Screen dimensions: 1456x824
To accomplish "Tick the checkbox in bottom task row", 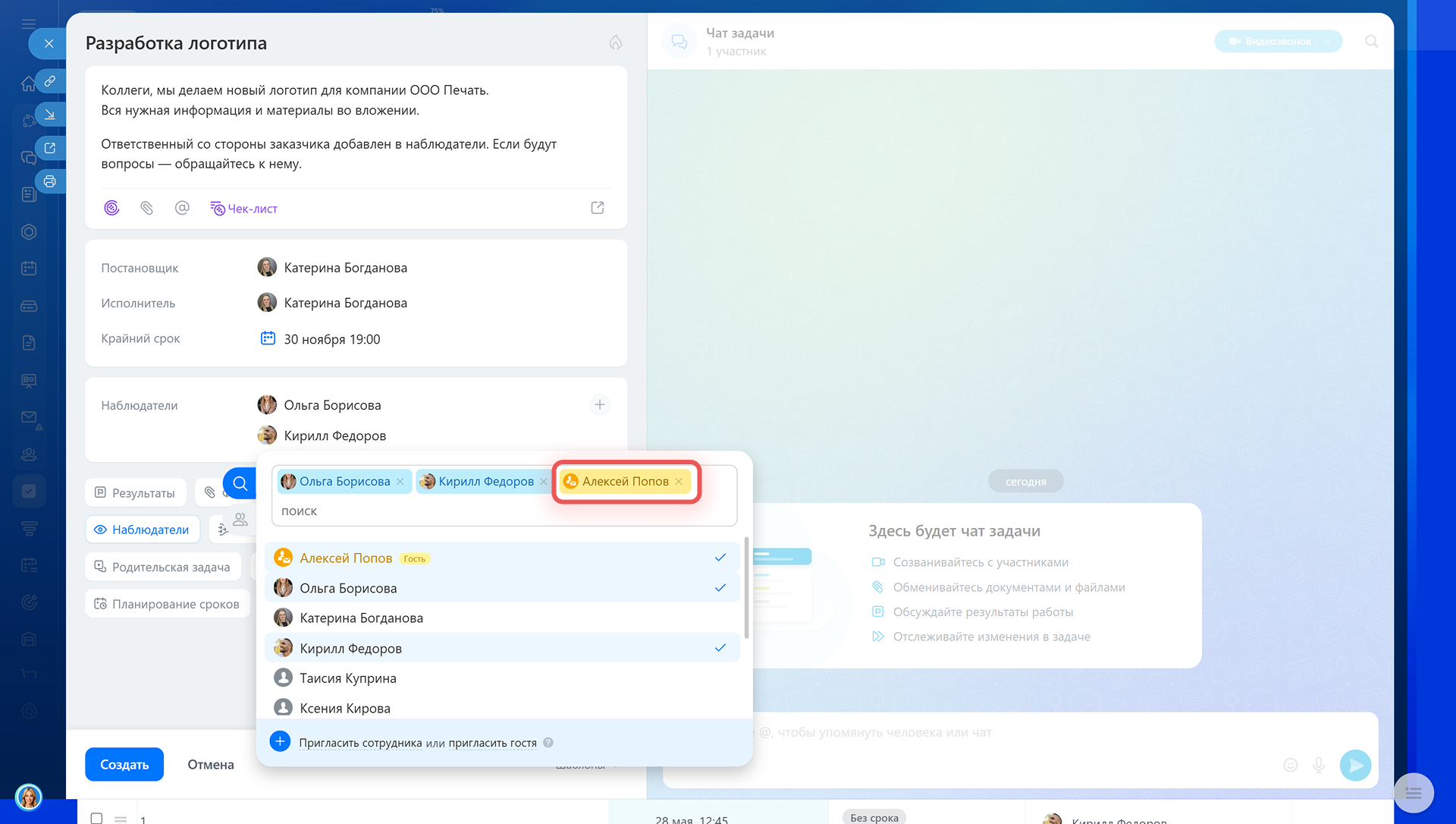I will [x=96, y=818].
